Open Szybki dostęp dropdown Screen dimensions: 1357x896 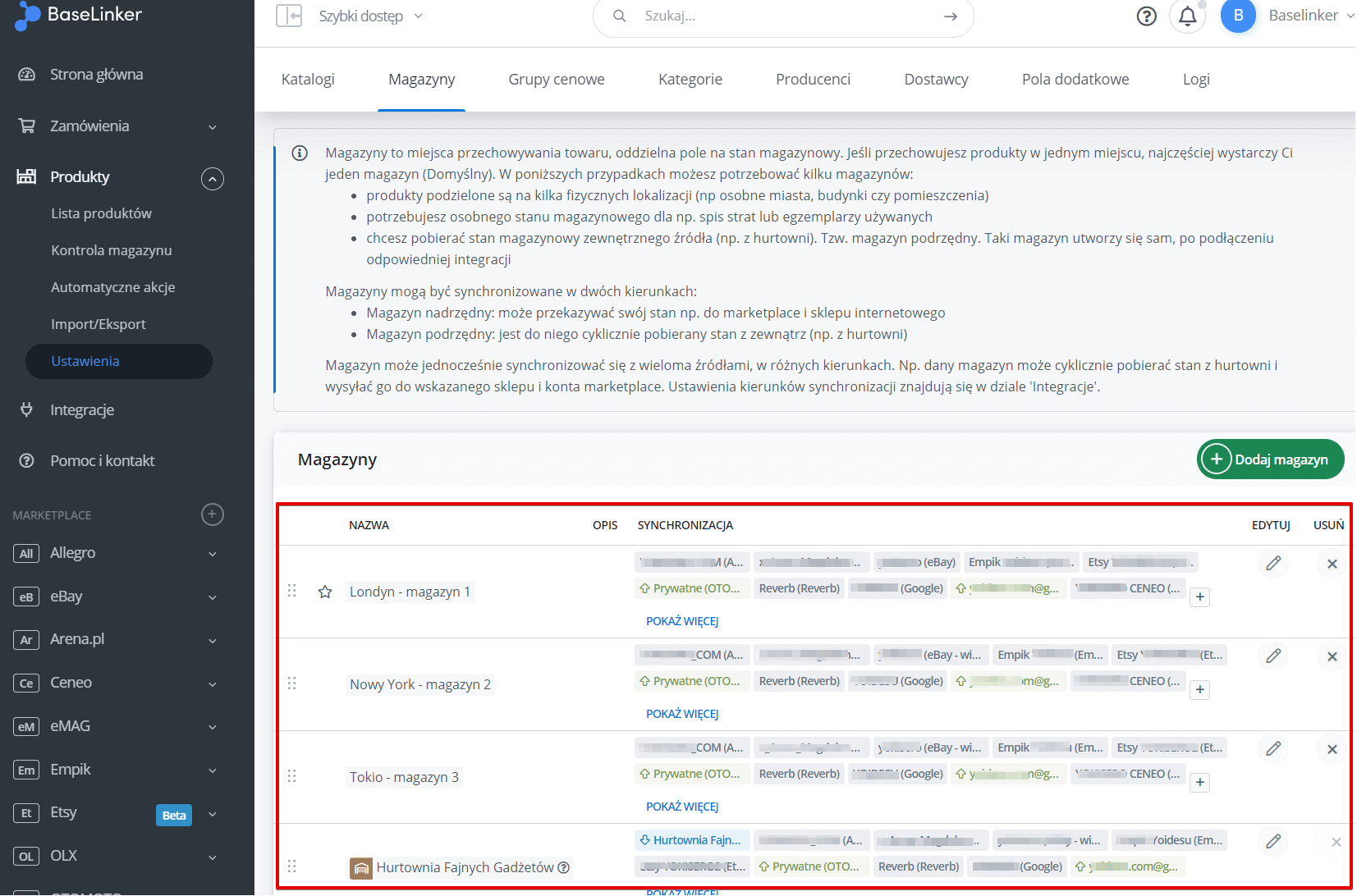pos(370,16)
